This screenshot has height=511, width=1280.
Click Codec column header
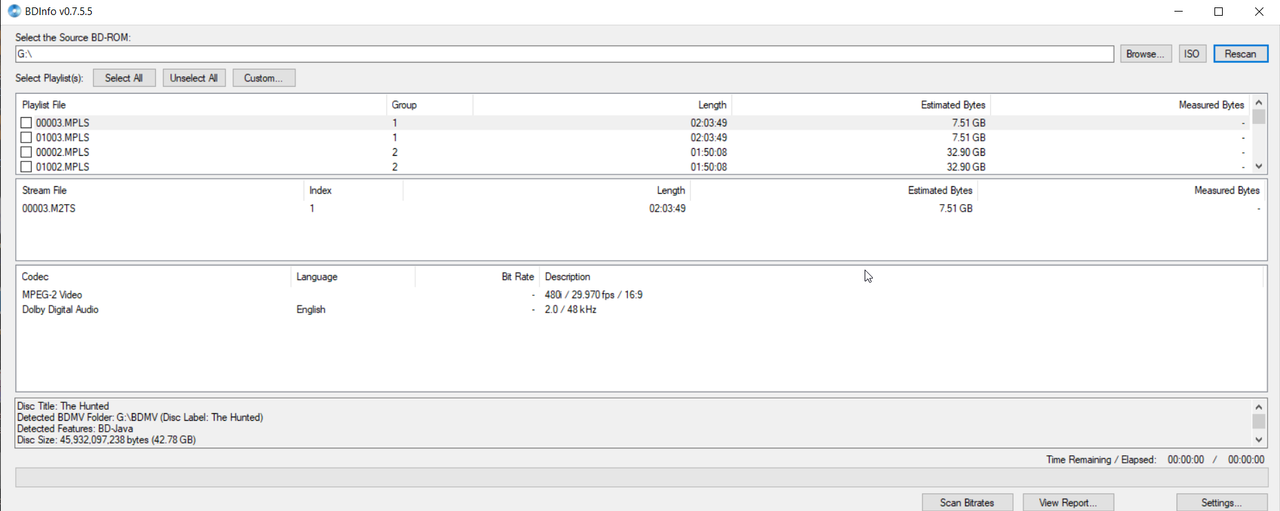click(154, 276)
